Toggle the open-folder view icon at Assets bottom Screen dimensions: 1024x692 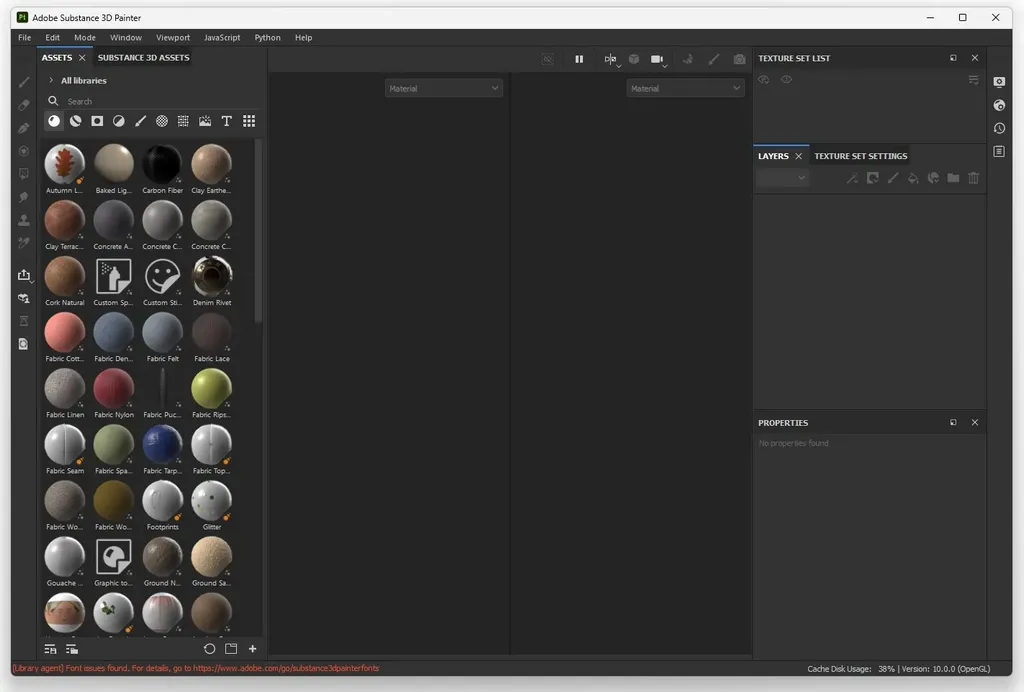click(231, 649)
